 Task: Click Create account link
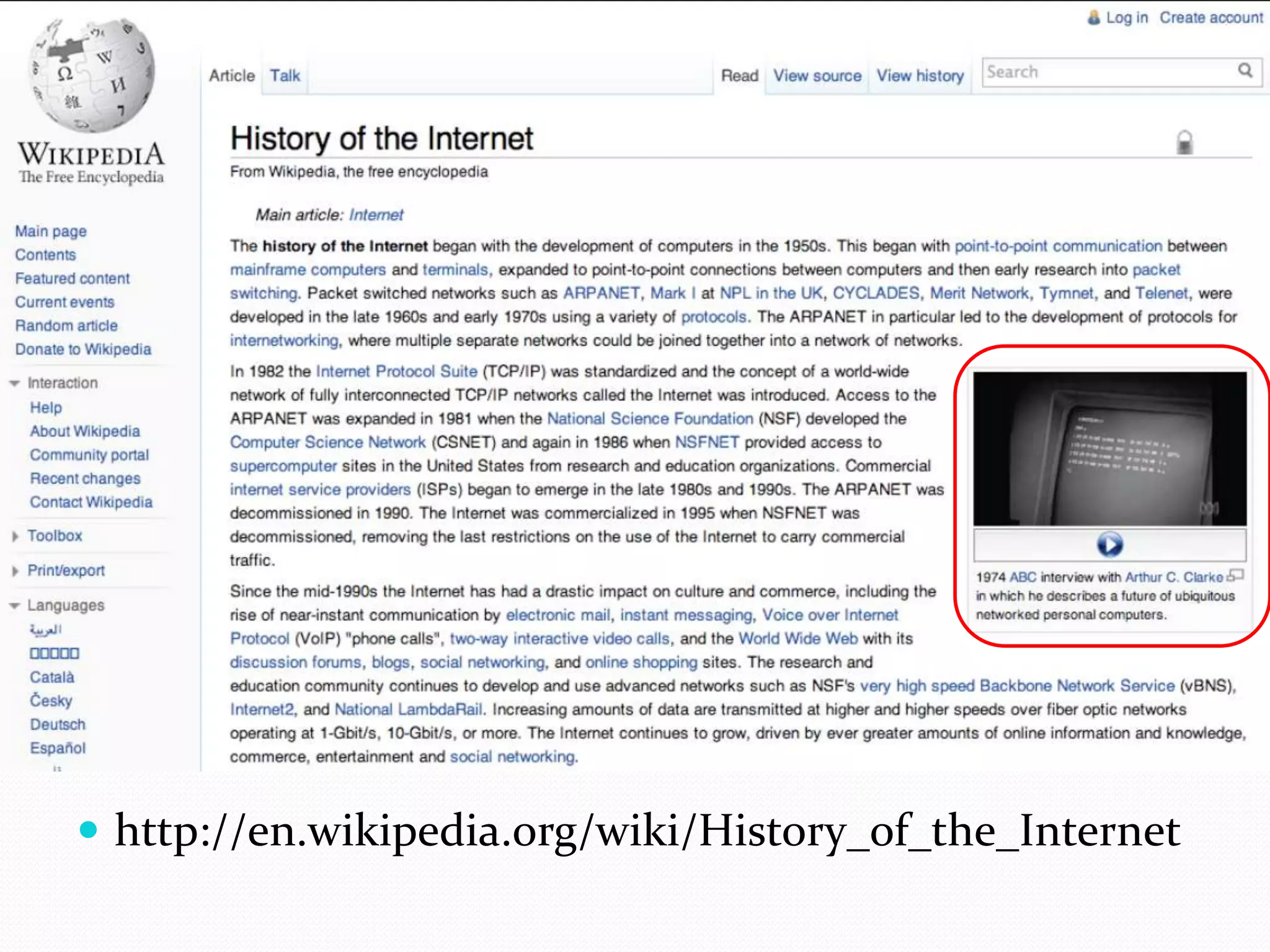point(1211,17)
